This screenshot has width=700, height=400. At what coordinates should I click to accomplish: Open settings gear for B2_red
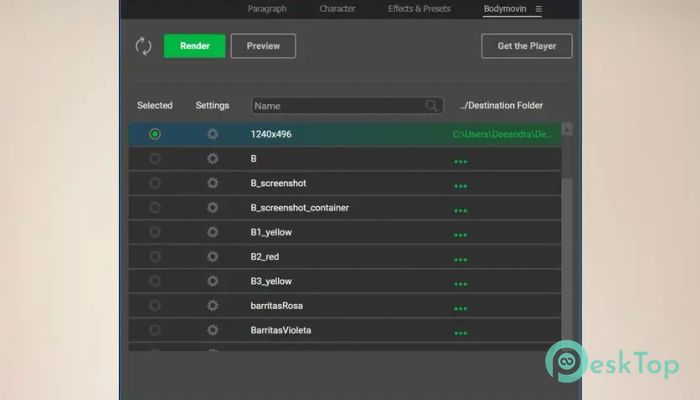click(x=212, y=257)
